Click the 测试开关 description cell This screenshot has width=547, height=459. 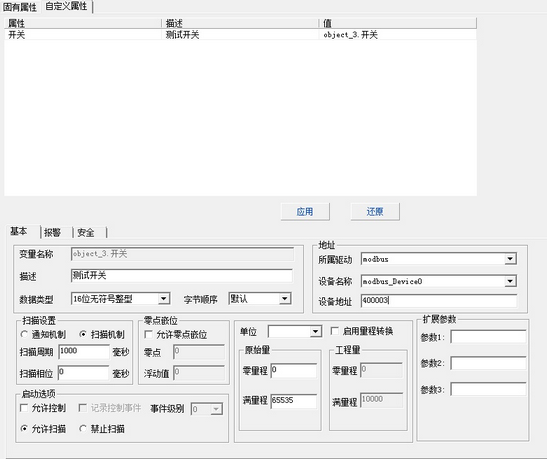[x=182, y=35]
